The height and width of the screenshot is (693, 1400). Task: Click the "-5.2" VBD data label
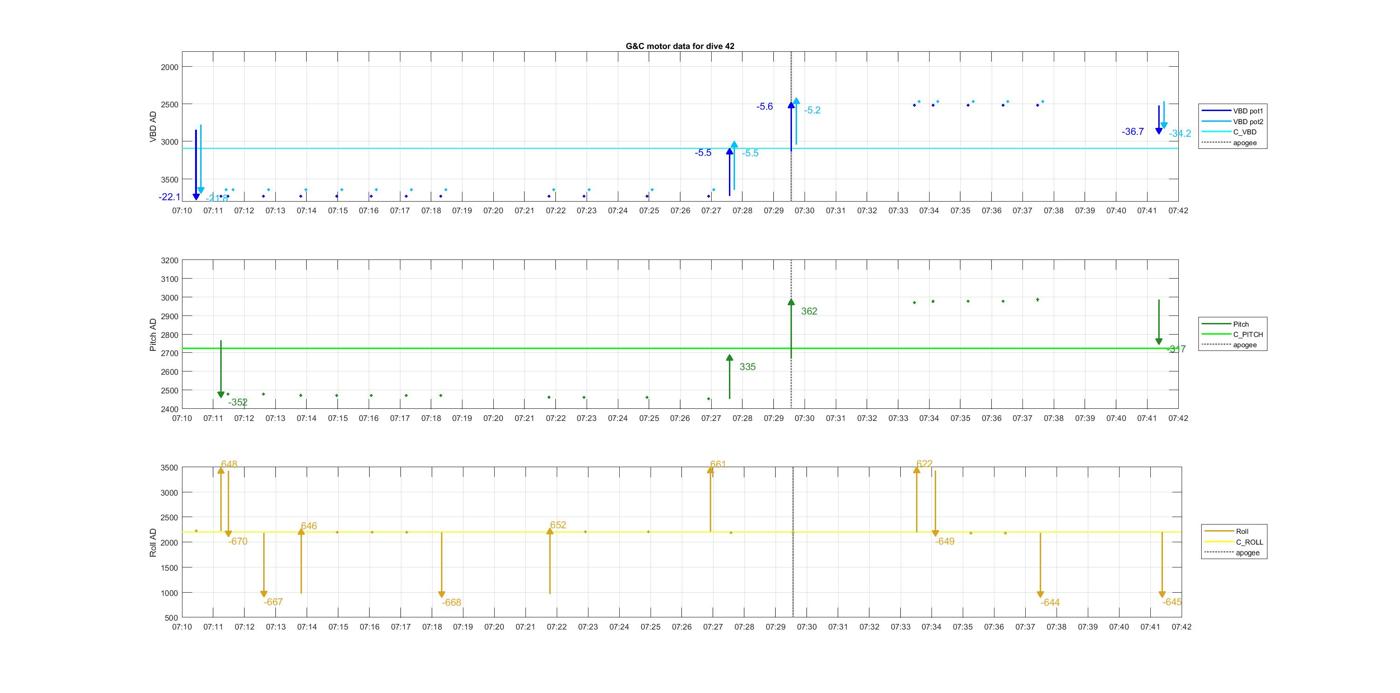pyautogui.click(x=812, y=110)
